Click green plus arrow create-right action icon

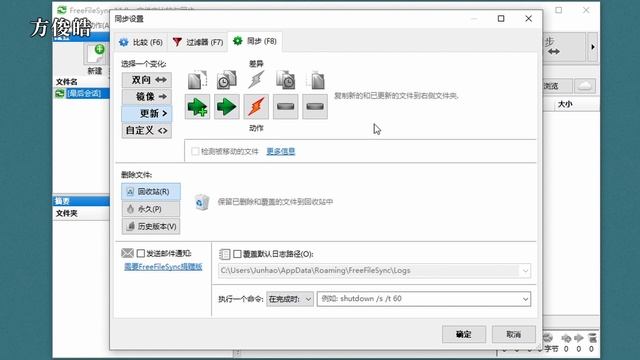198,107
